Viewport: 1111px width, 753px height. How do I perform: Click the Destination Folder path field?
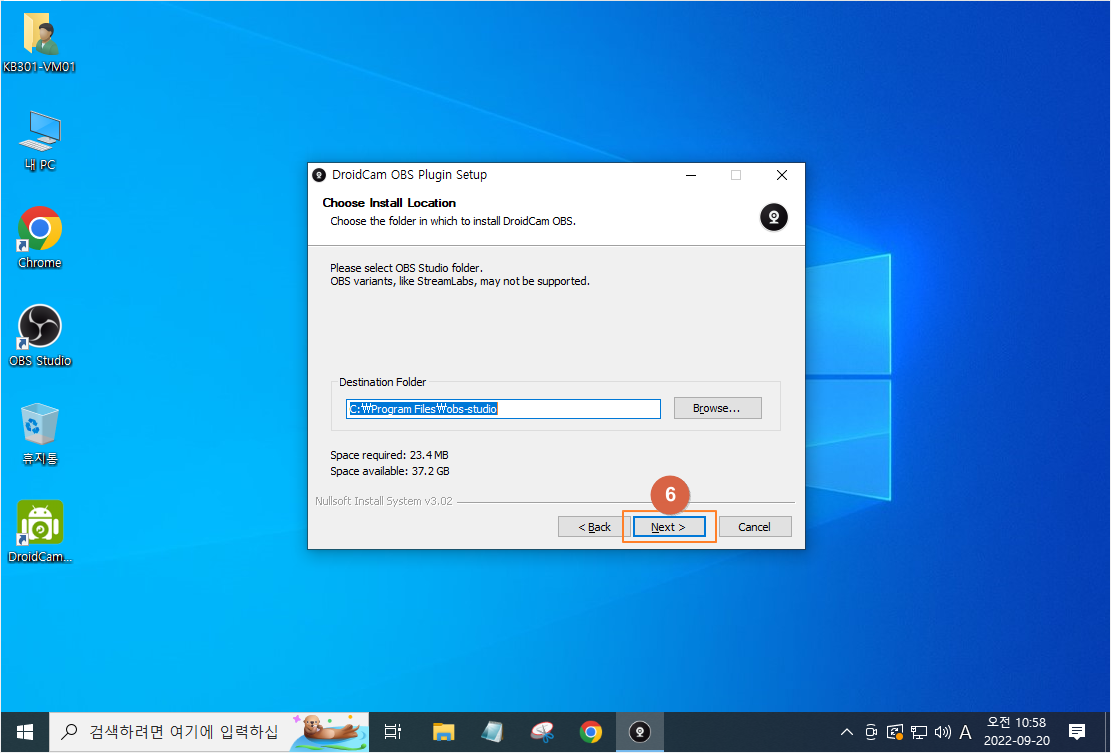[503, 409]
